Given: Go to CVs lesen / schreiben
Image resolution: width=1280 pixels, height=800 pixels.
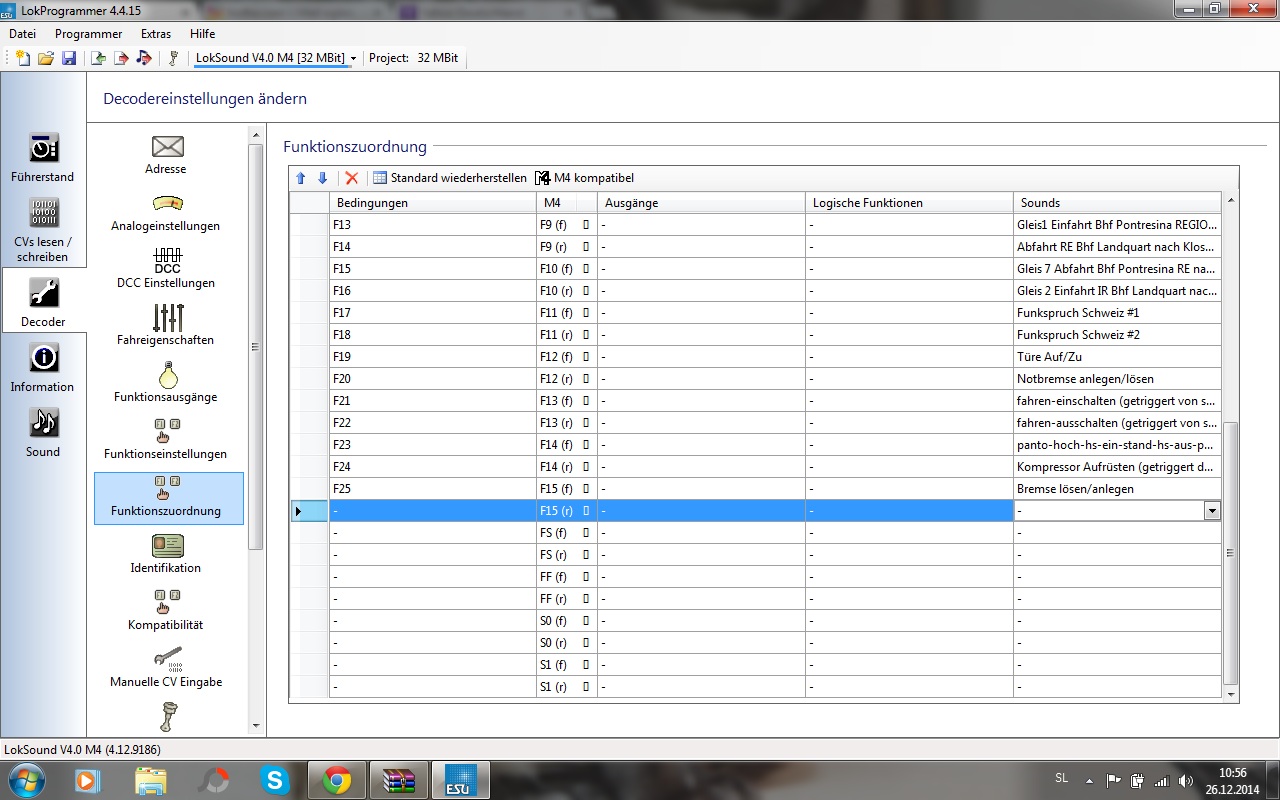Looking at the screenshot, I should pos(43,229).
